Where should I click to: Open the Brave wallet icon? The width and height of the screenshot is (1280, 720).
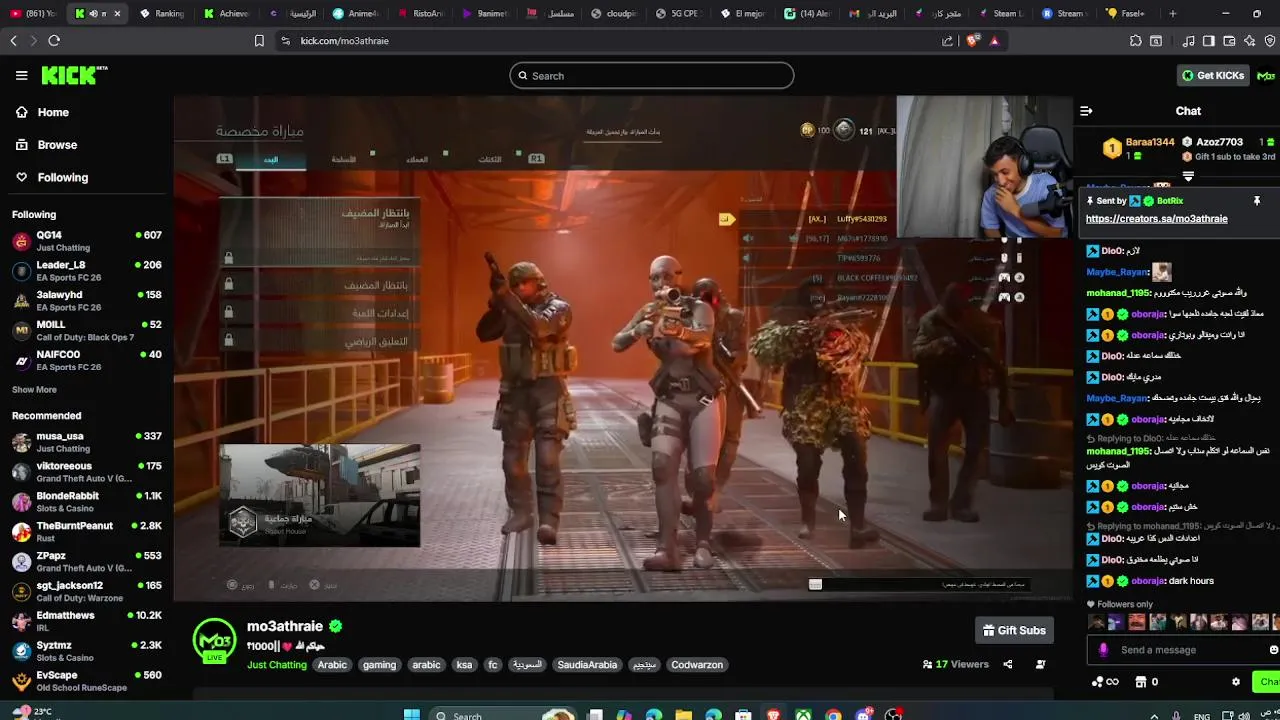(1229, 41)
